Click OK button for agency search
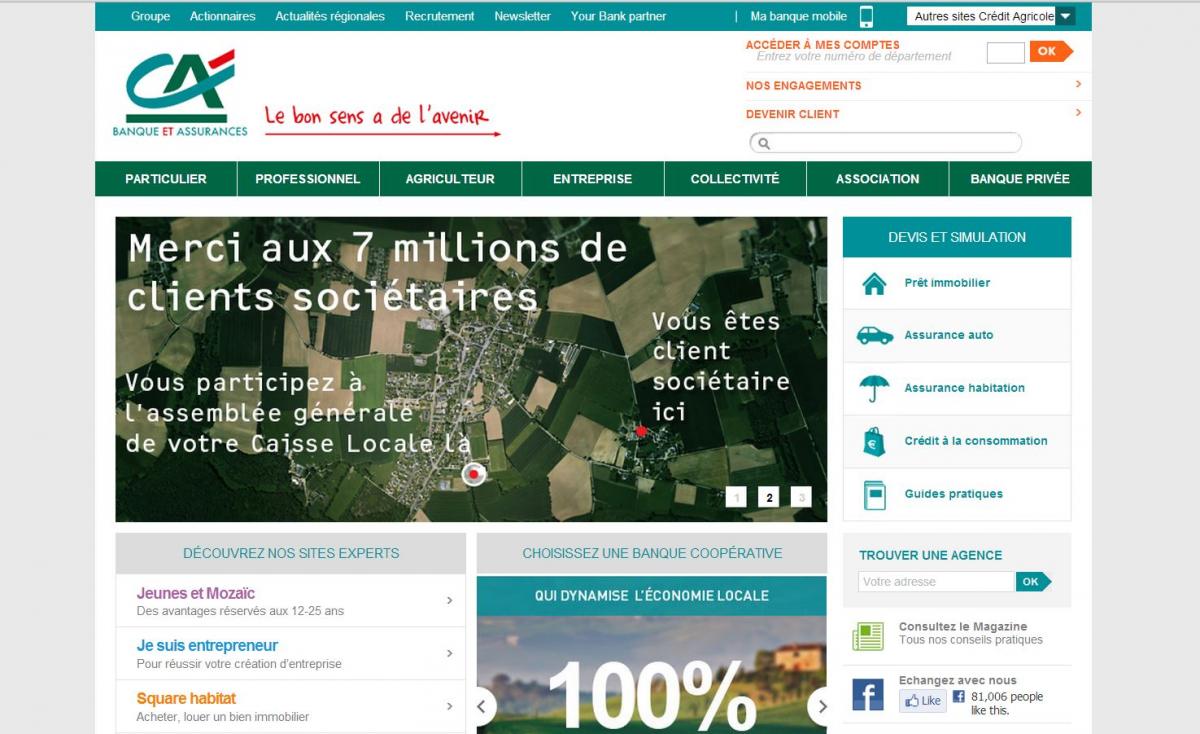This screenshot has height=734, width=1200. (1033, 582)
